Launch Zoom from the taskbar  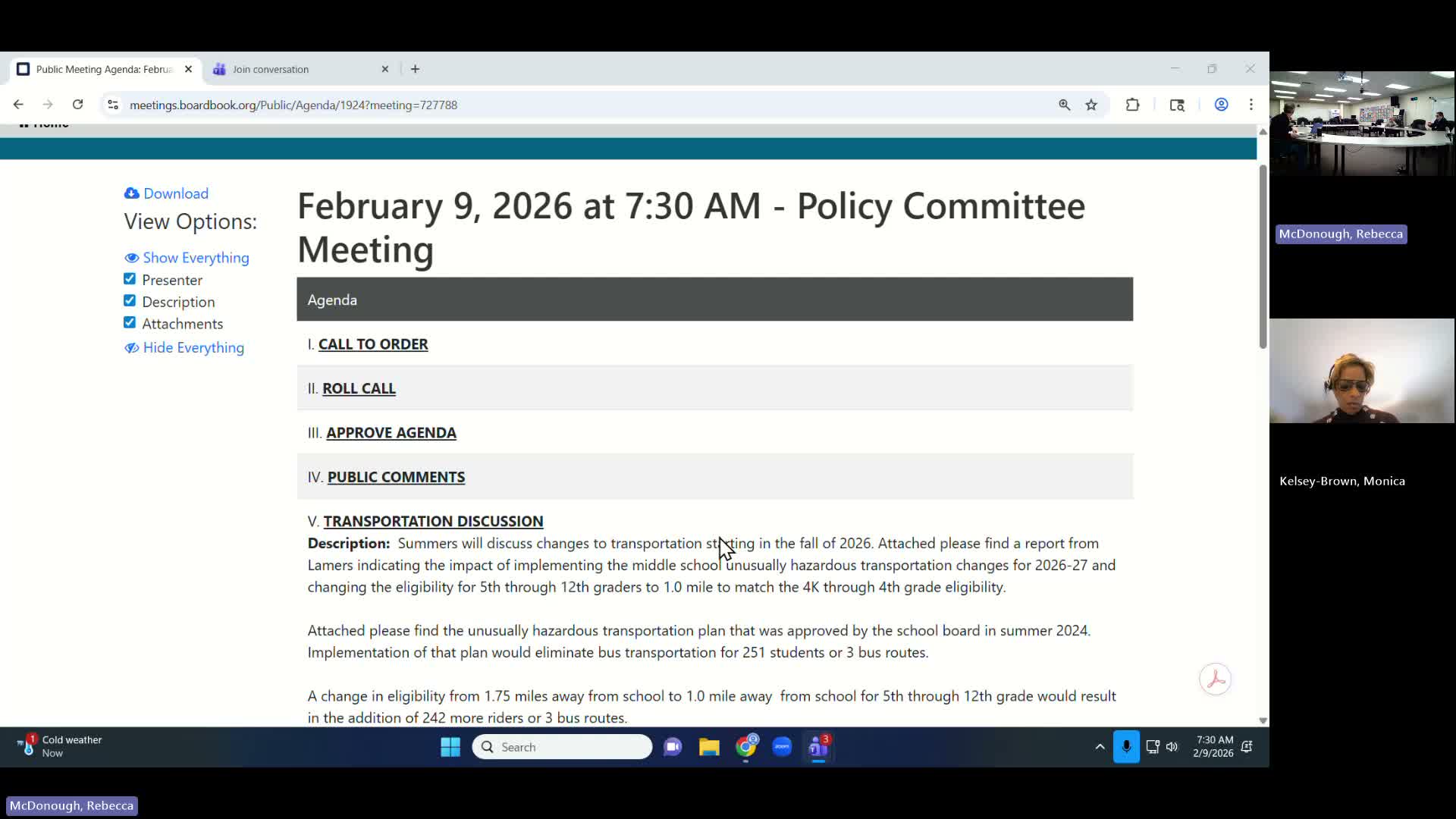(x=783, y=747)
